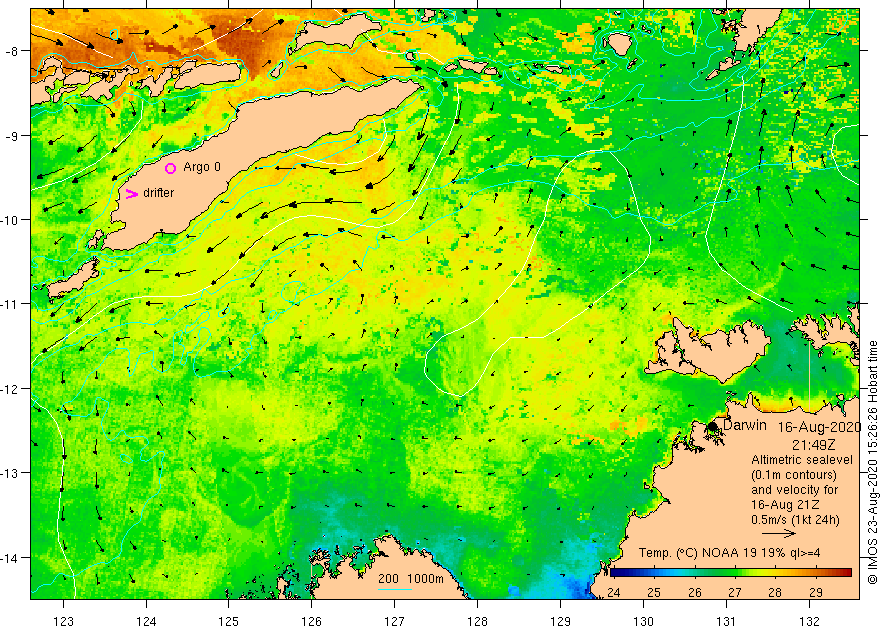The image size is (880, 630).
Task: Click the 'drifter' label
Action: pyautogui.click(x=158, y=192)
